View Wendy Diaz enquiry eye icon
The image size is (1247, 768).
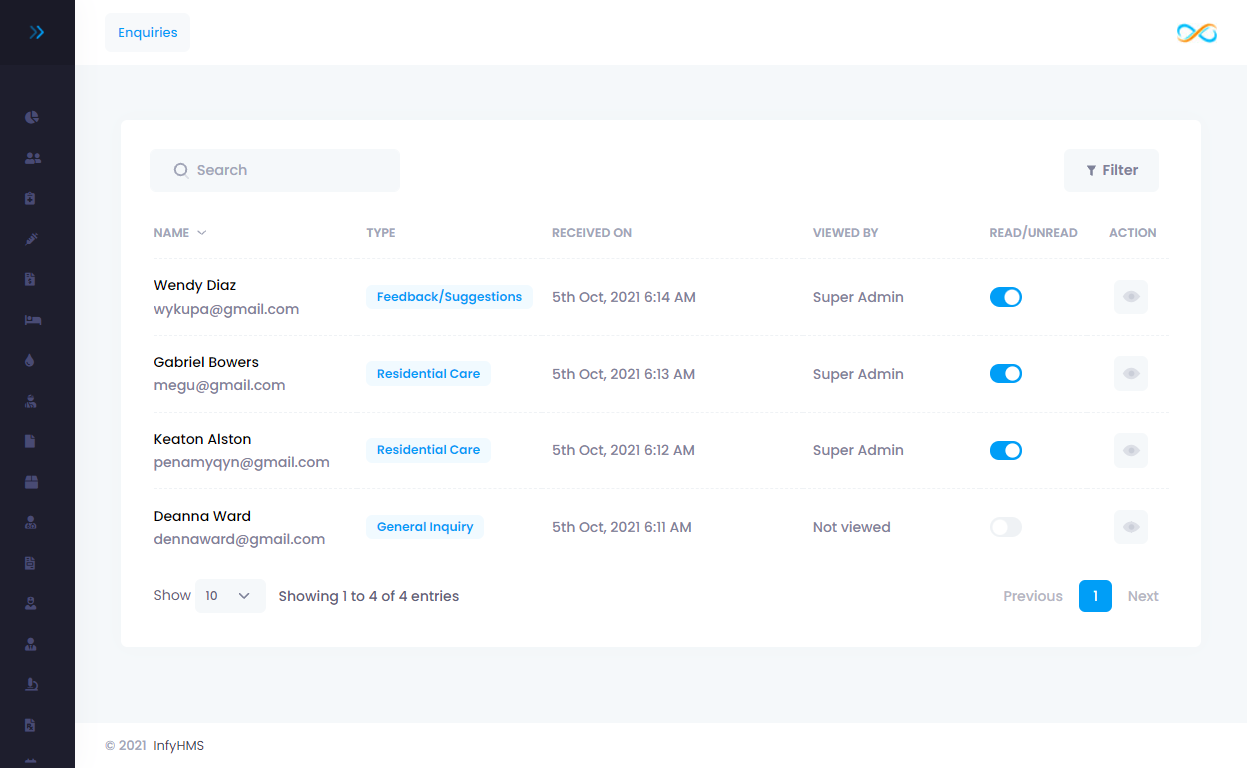click(1130, 297)
